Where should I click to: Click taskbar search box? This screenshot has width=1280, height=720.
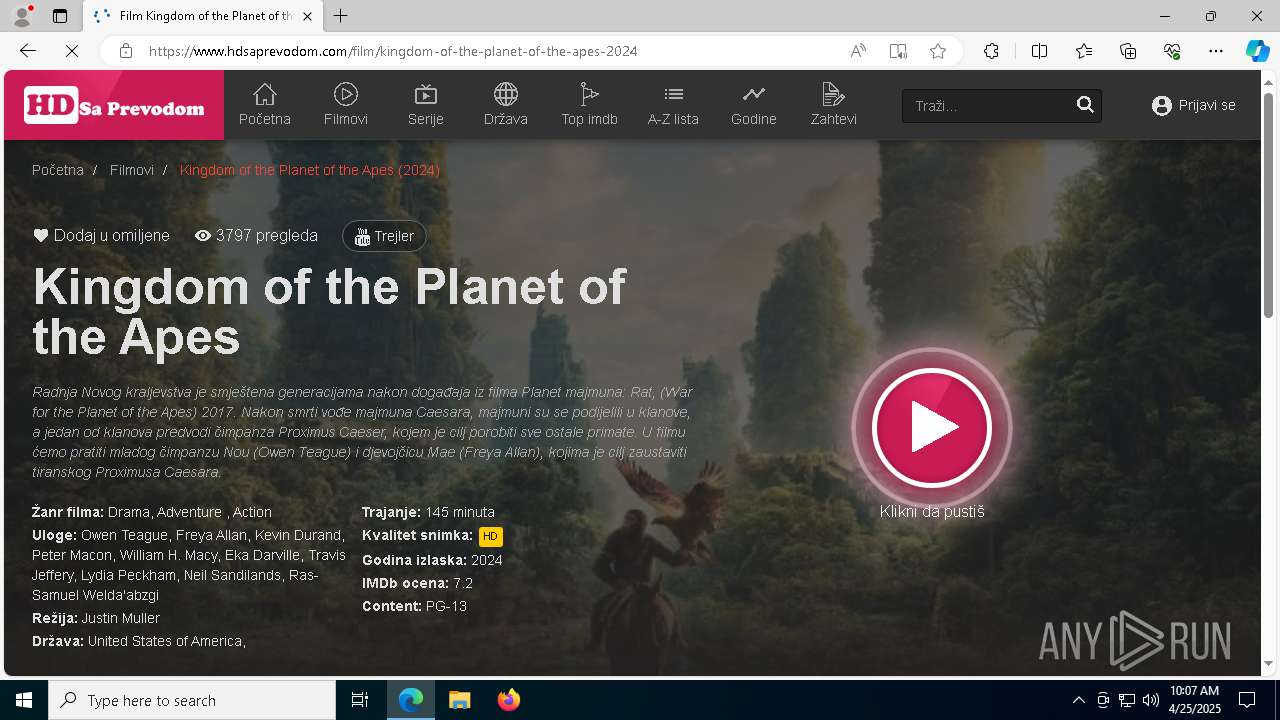point(192,700)
